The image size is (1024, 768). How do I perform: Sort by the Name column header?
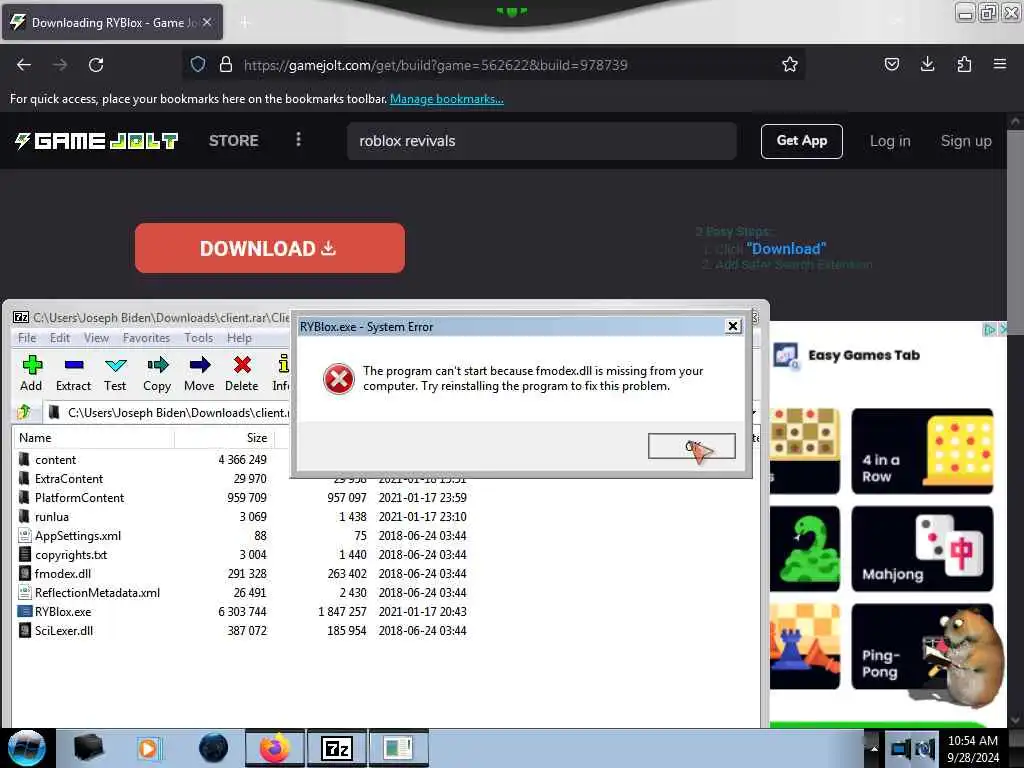93,438
